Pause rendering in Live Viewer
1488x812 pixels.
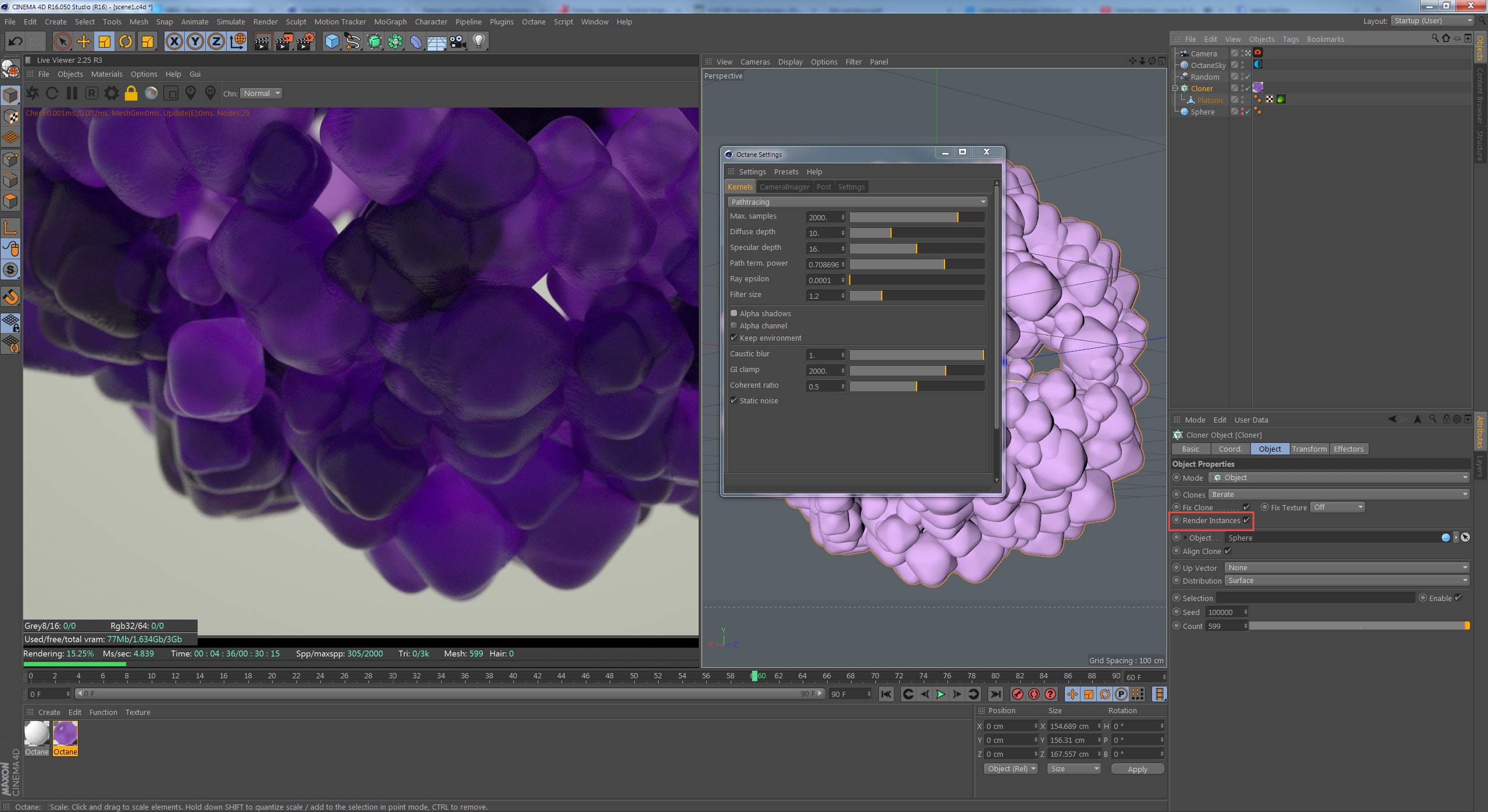72,93
